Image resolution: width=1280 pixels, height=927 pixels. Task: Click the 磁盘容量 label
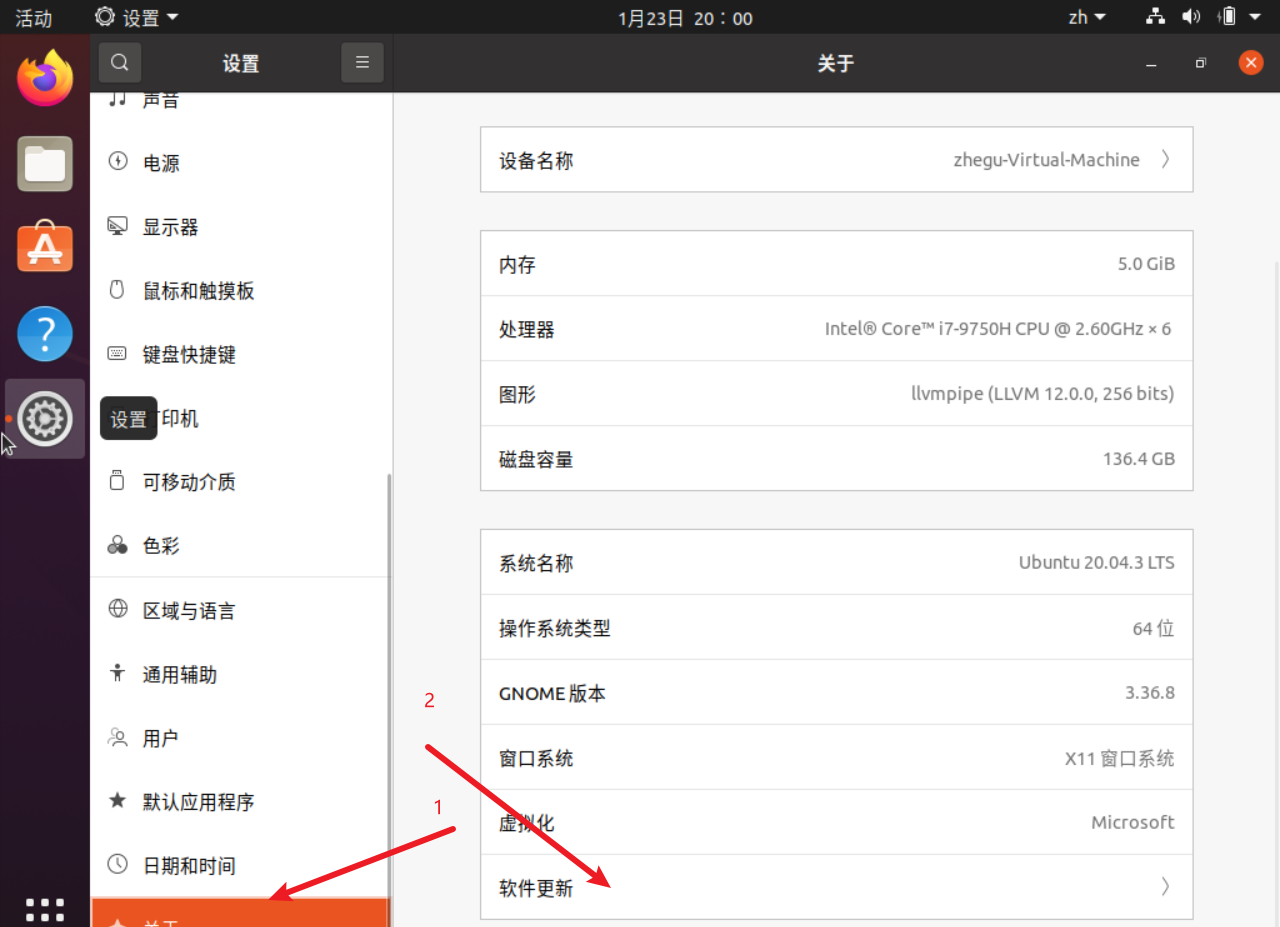pyautogui.click(x=536, y=460)
